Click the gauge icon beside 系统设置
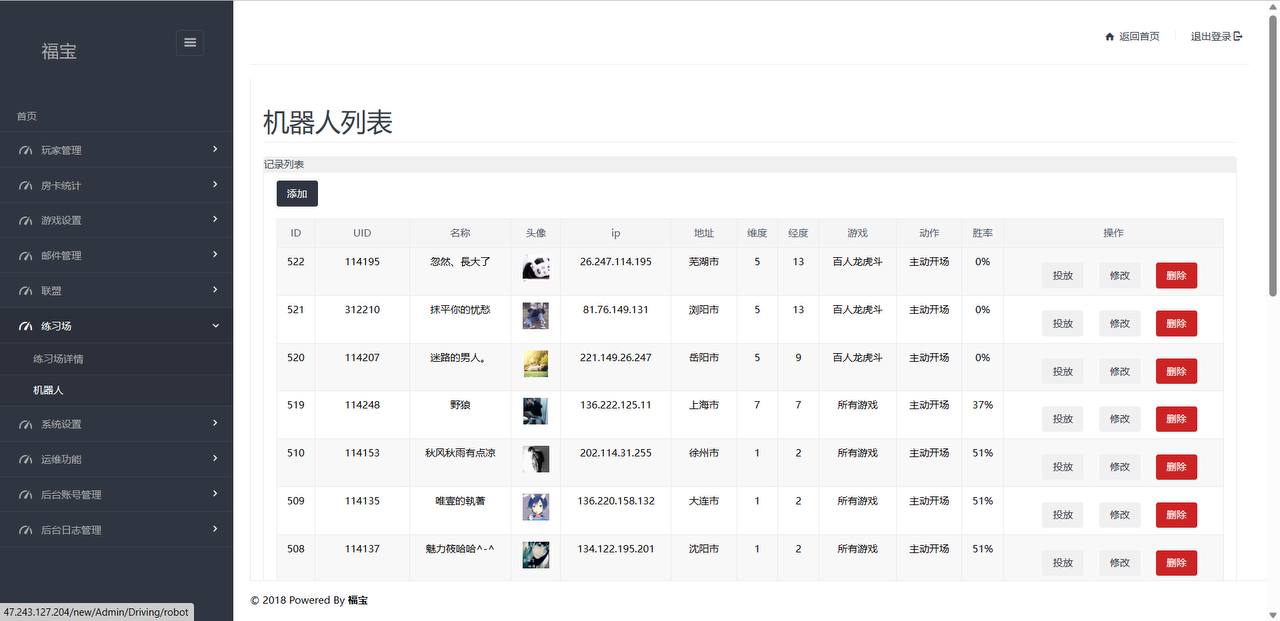The width and height of the screenshot is (1280, 621). coord(26,424)
